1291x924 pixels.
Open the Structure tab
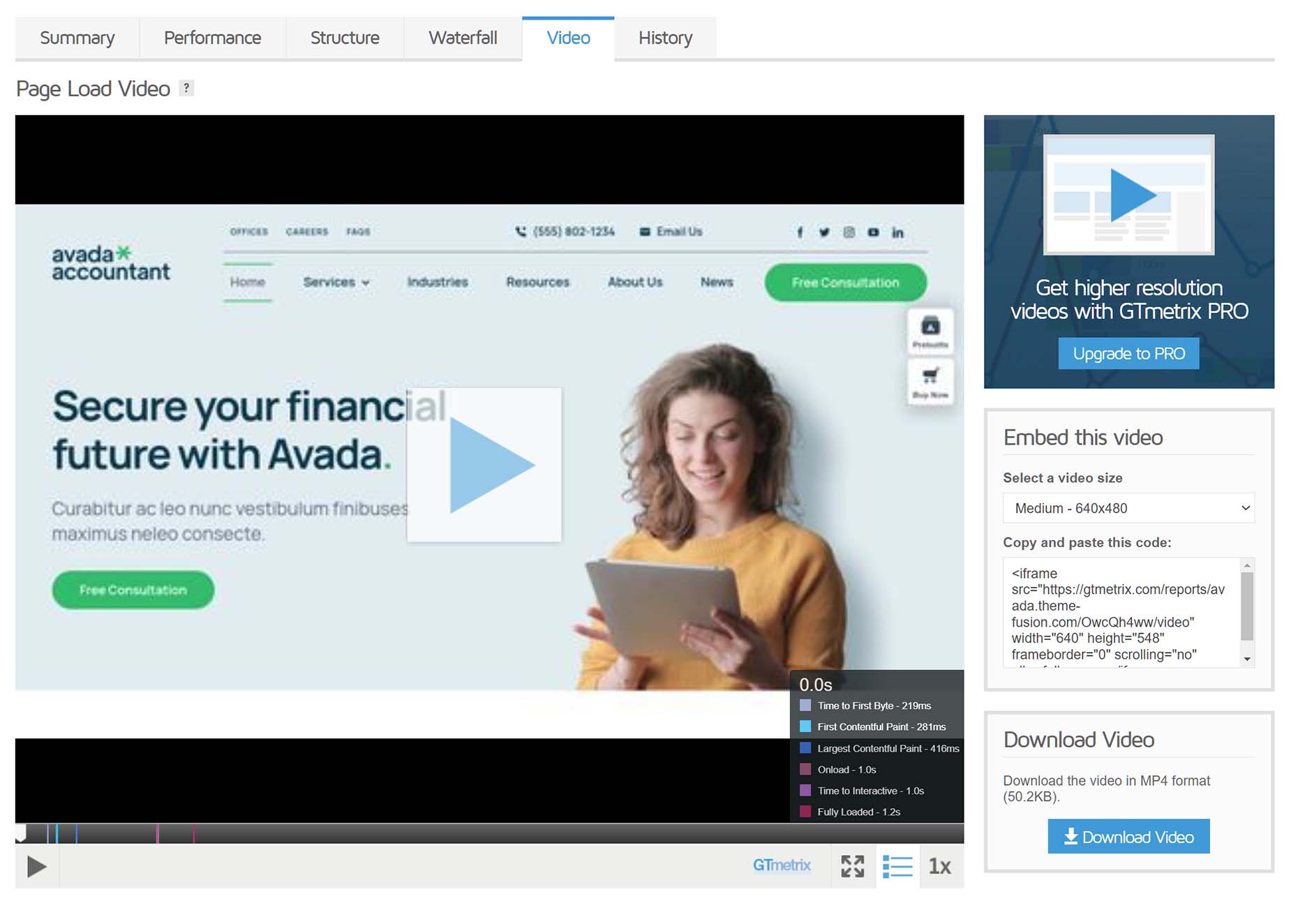coord(345,38)
